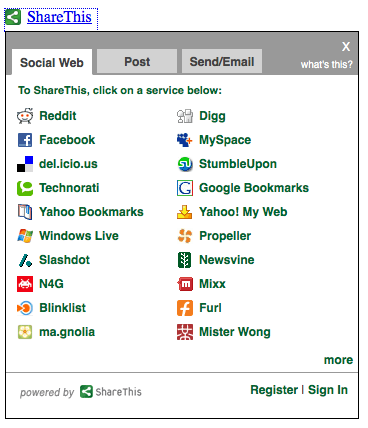
Task: Click the Newsvine leaf icon
Action: tap(185, 260)
